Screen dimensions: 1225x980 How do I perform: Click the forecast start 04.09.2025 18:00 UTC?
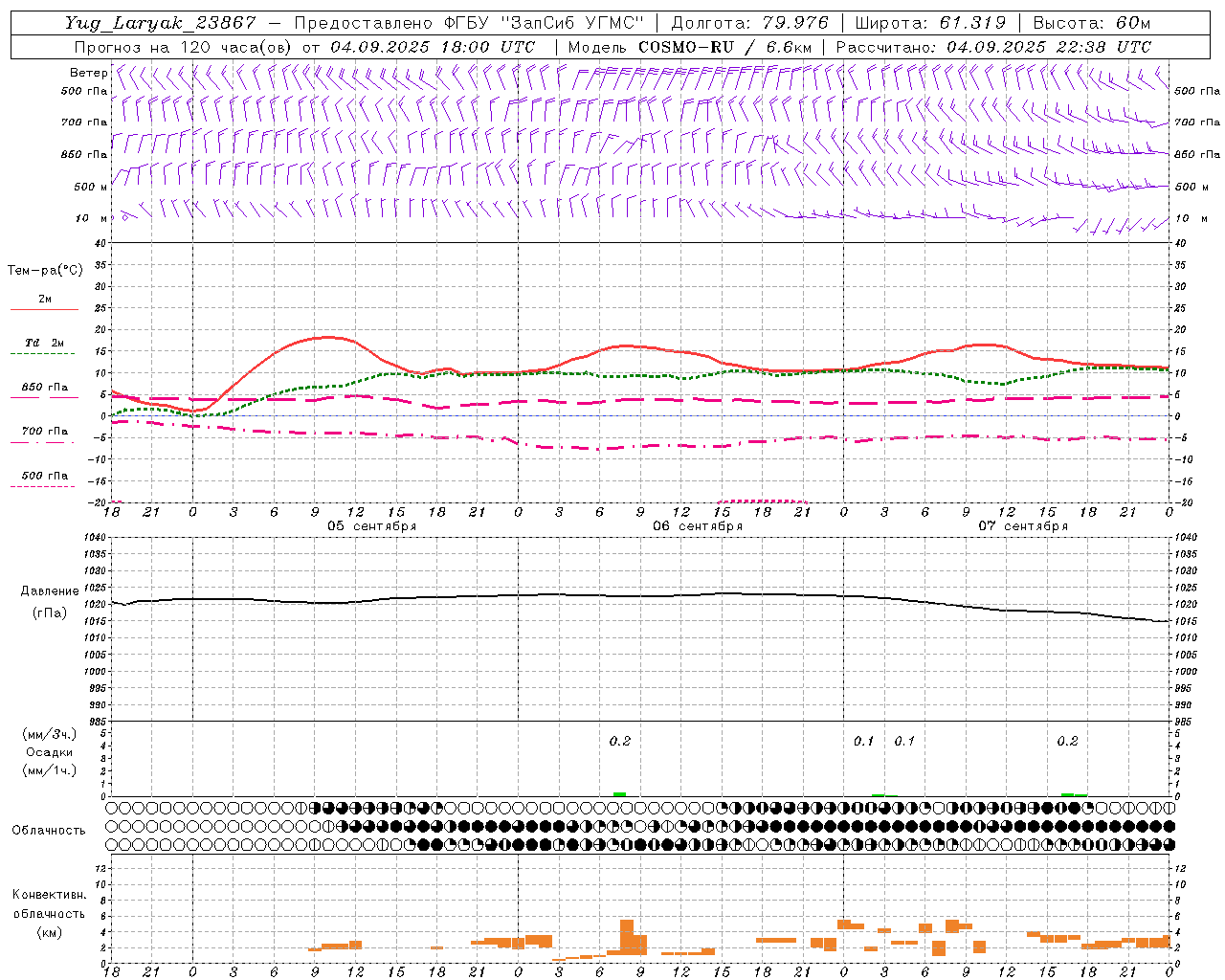tap(433, 46)
